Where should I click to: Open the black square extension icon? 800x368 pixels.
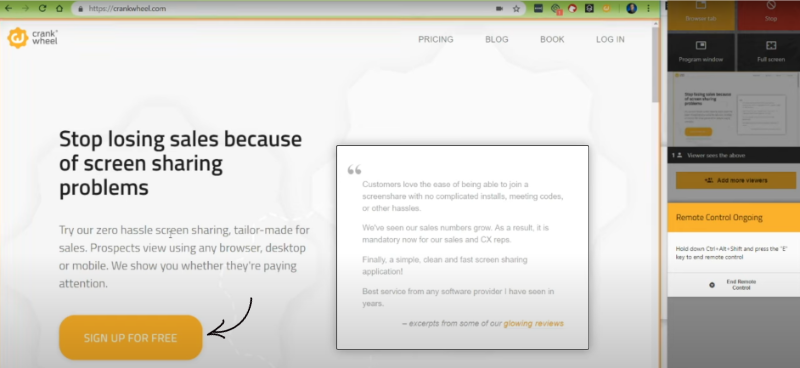[x=589, y=8]
